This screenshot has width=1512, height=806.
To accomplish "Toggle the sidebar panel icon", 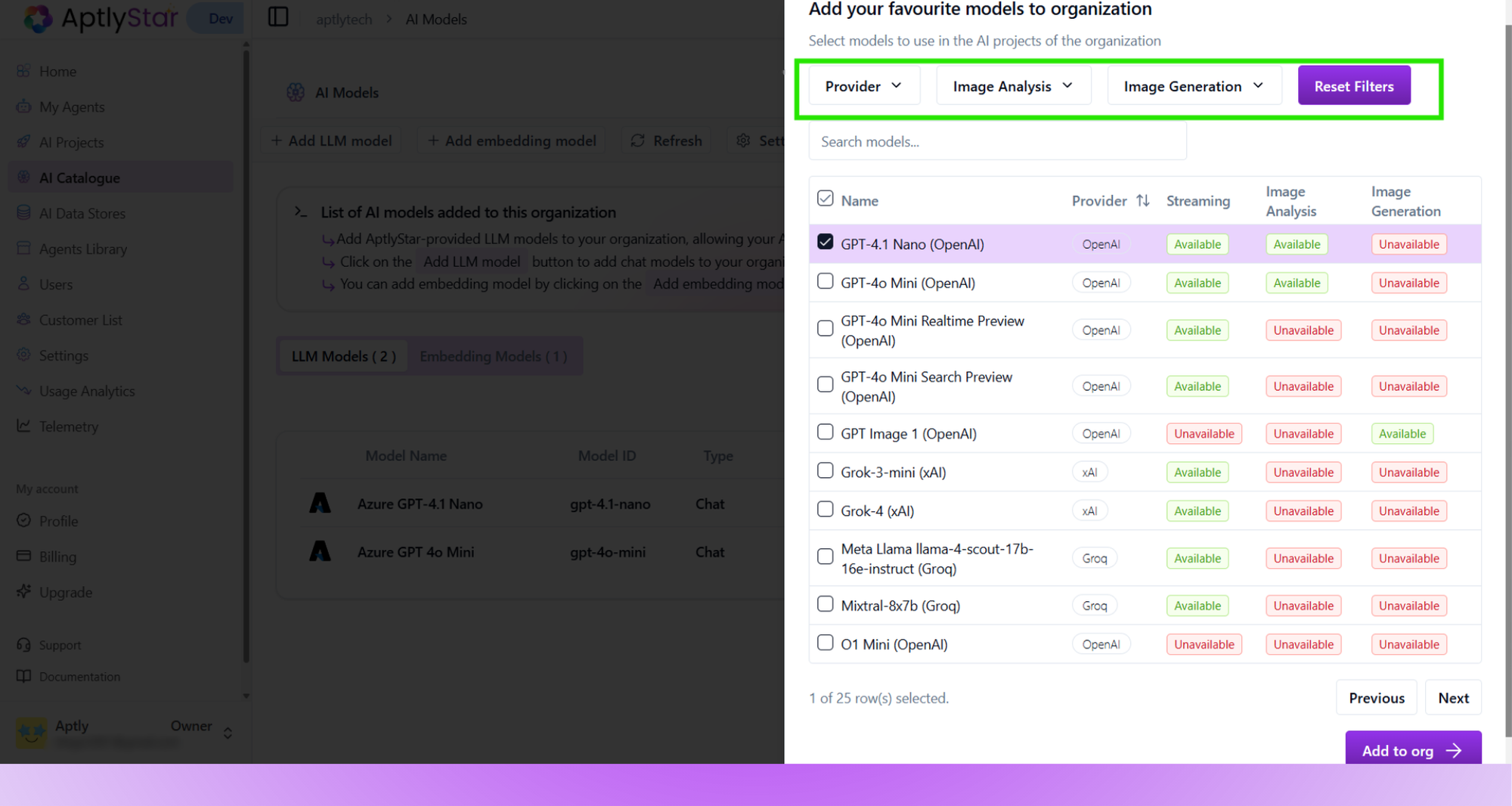I will (278, 17).
